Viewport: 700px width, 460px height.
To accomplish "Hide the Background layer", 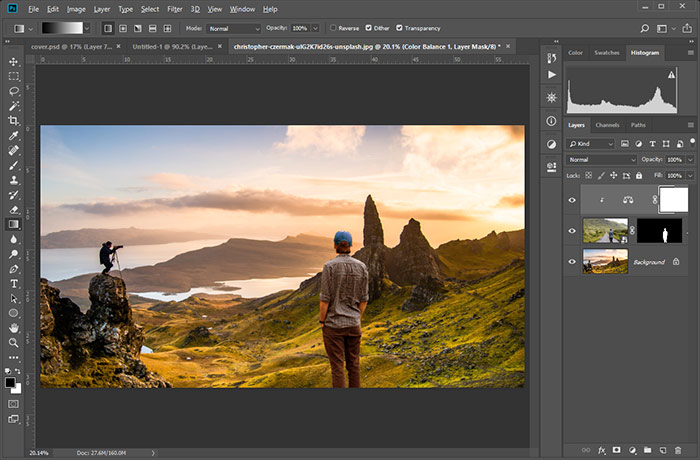I will pos(572,262).
